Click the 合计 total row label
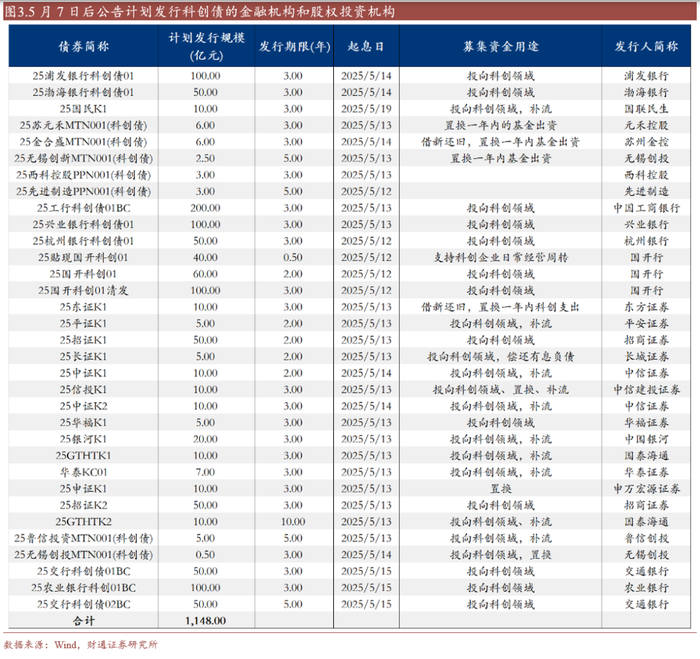The image size is (700, 659). (x=83, y=621)
